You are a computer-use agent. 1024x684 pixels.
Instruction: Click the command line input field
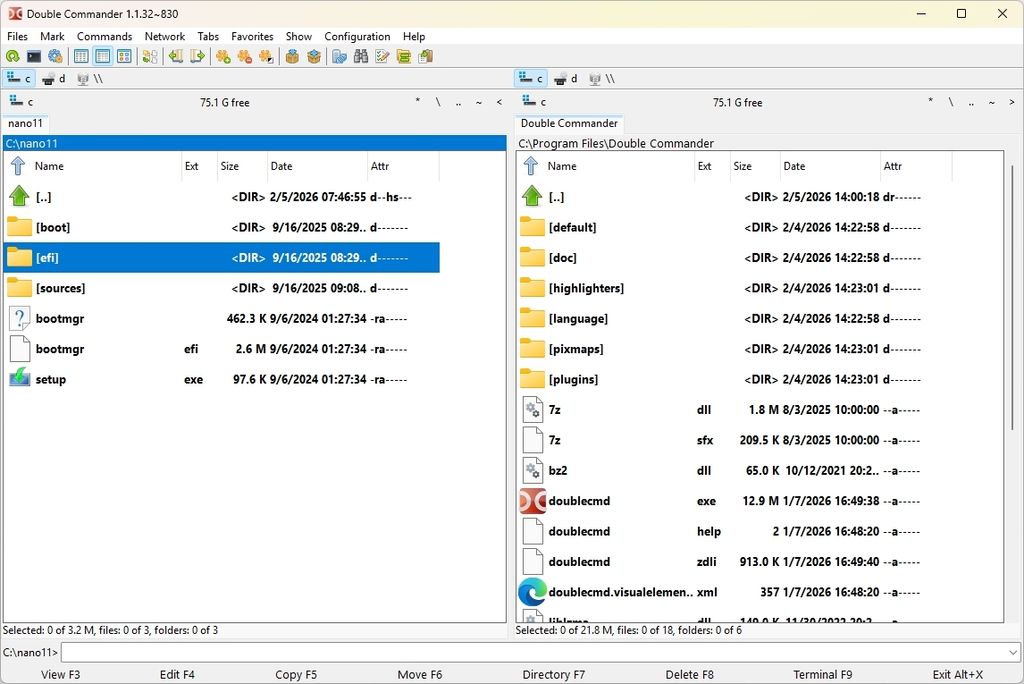coord(534,652)
